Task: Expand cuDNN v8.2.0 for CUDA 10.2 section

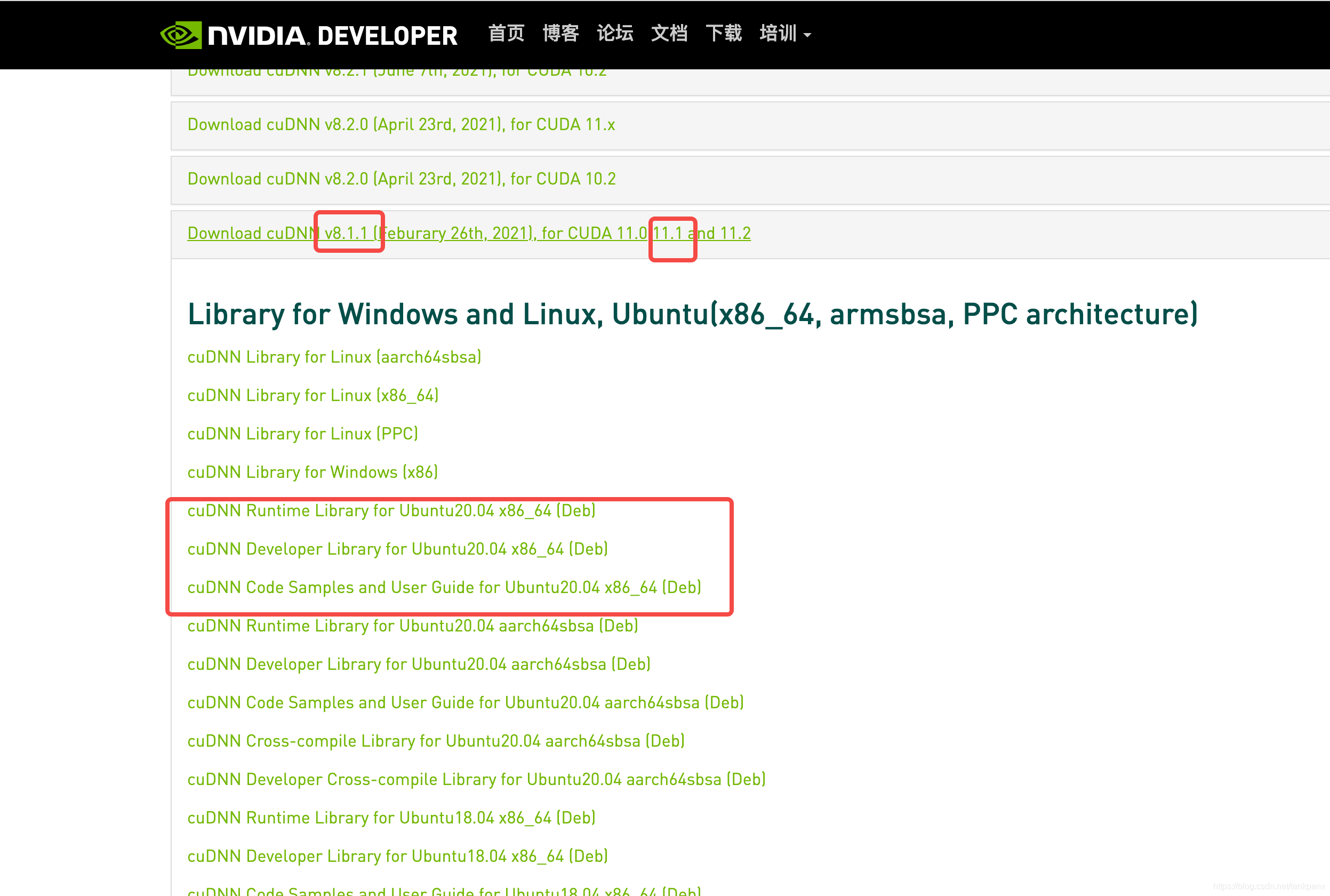Action: tap(401, 179)
